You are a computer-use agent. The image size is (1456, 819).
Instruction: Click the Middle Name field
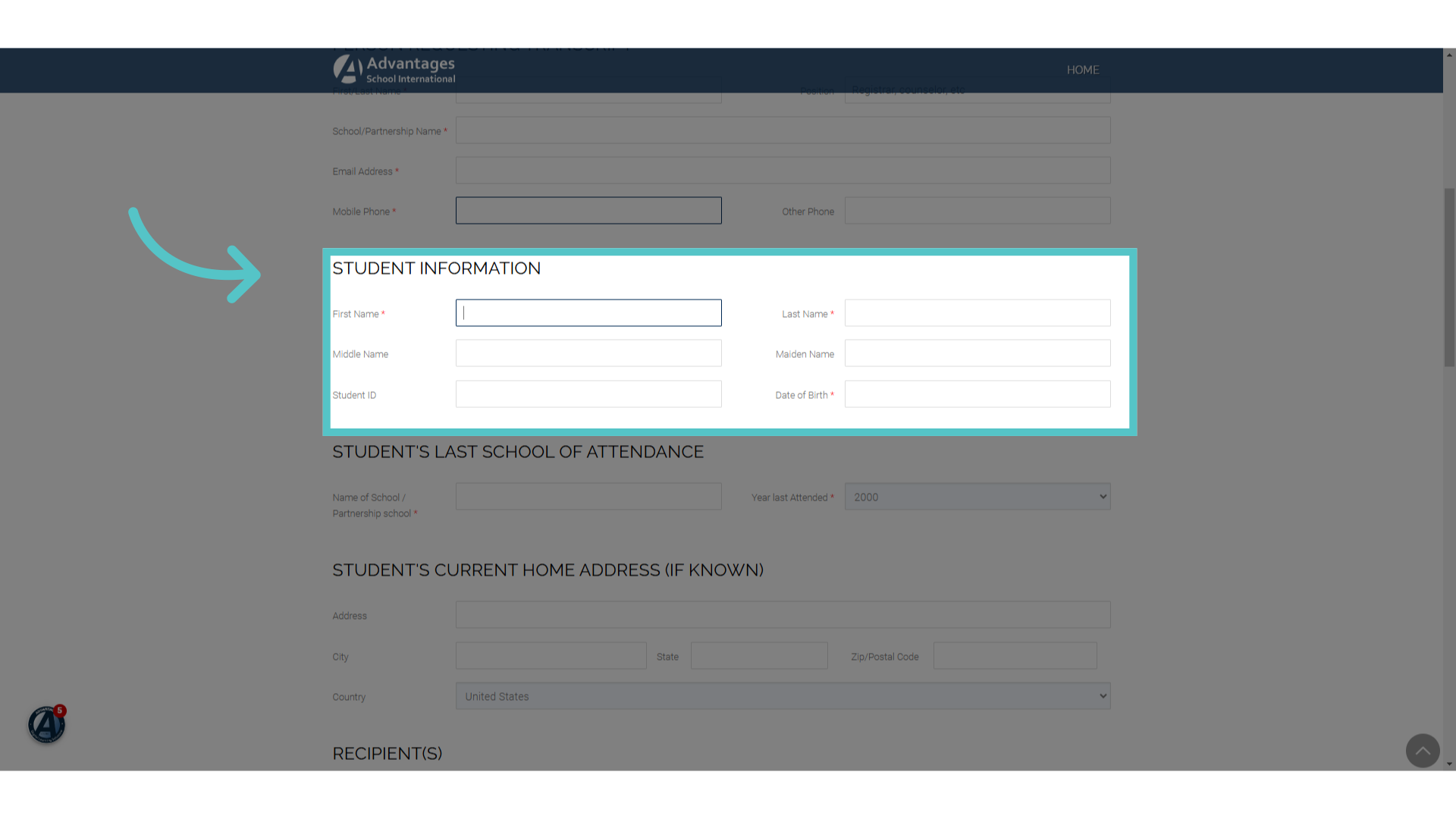point(588,353)
